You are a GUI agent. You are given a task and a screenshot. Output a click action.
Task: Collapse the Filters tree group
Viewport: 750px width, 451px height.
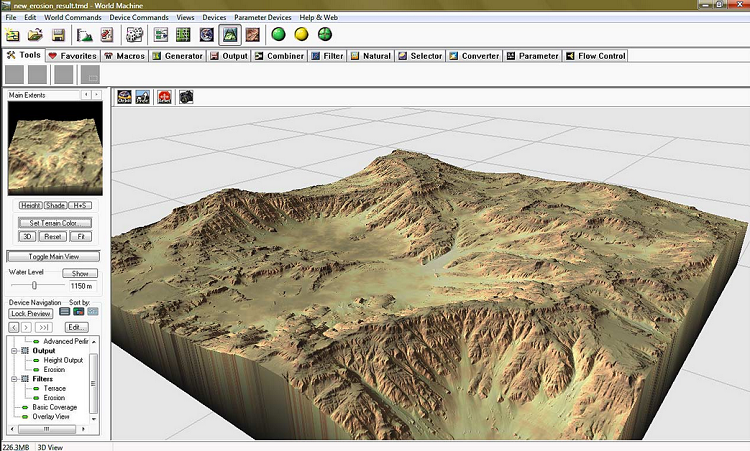tap(14, 379)
